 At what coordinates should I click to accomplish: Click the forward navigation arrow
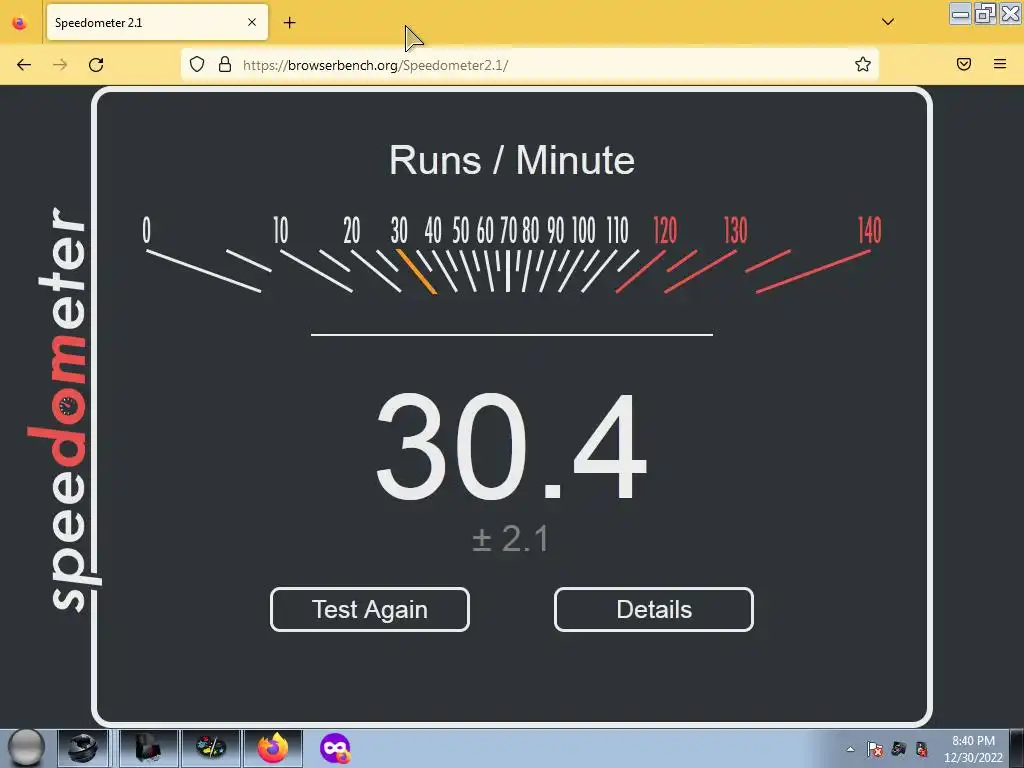click(x=60, y=65)
